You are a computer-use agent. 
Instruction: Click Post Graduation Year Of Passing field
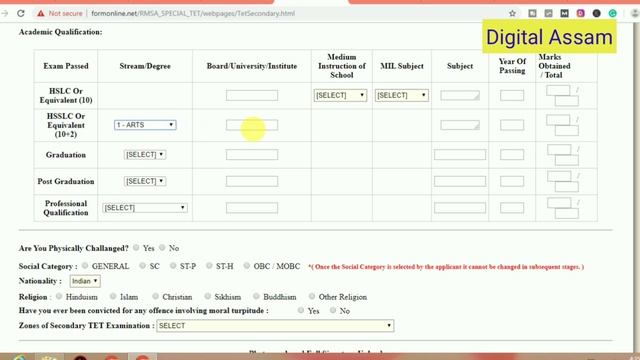point(512,181)
